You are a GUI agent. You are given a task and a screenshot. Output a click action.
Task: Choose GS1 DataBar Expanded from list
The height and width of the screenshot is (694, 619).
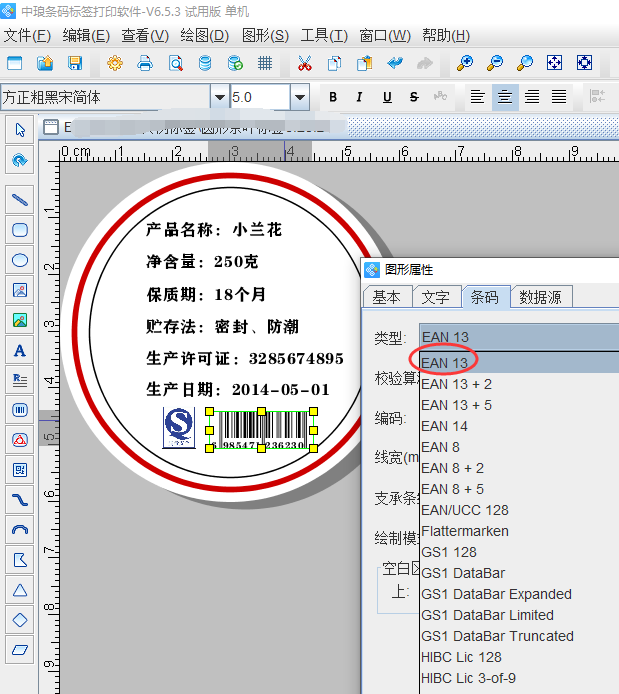pos(496,594)
